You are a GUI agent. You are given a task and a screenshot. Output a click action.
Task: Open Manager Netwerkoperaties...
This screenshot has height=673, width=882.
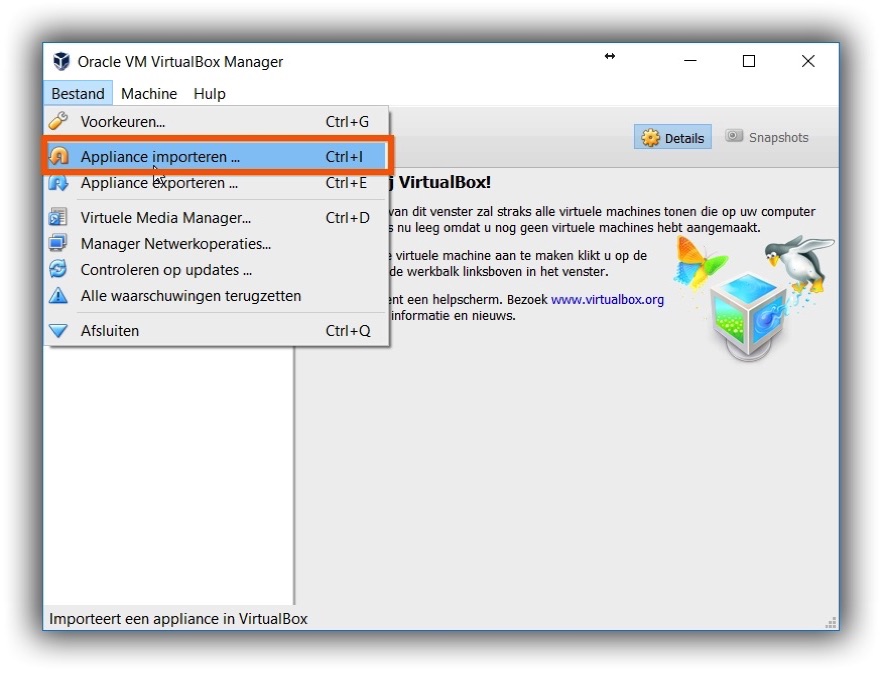(217, 244)
